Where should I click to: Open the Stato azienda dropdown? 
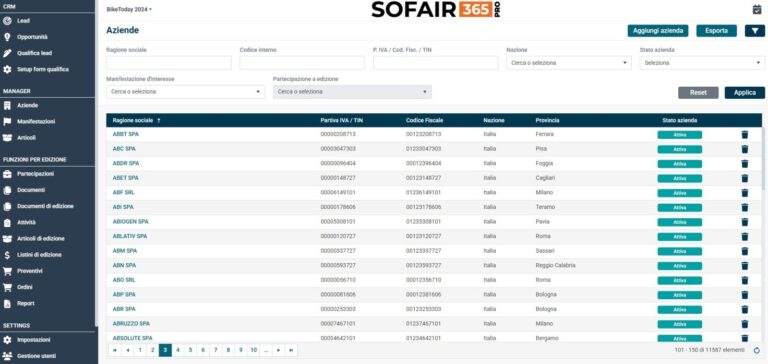coord(702,63)
